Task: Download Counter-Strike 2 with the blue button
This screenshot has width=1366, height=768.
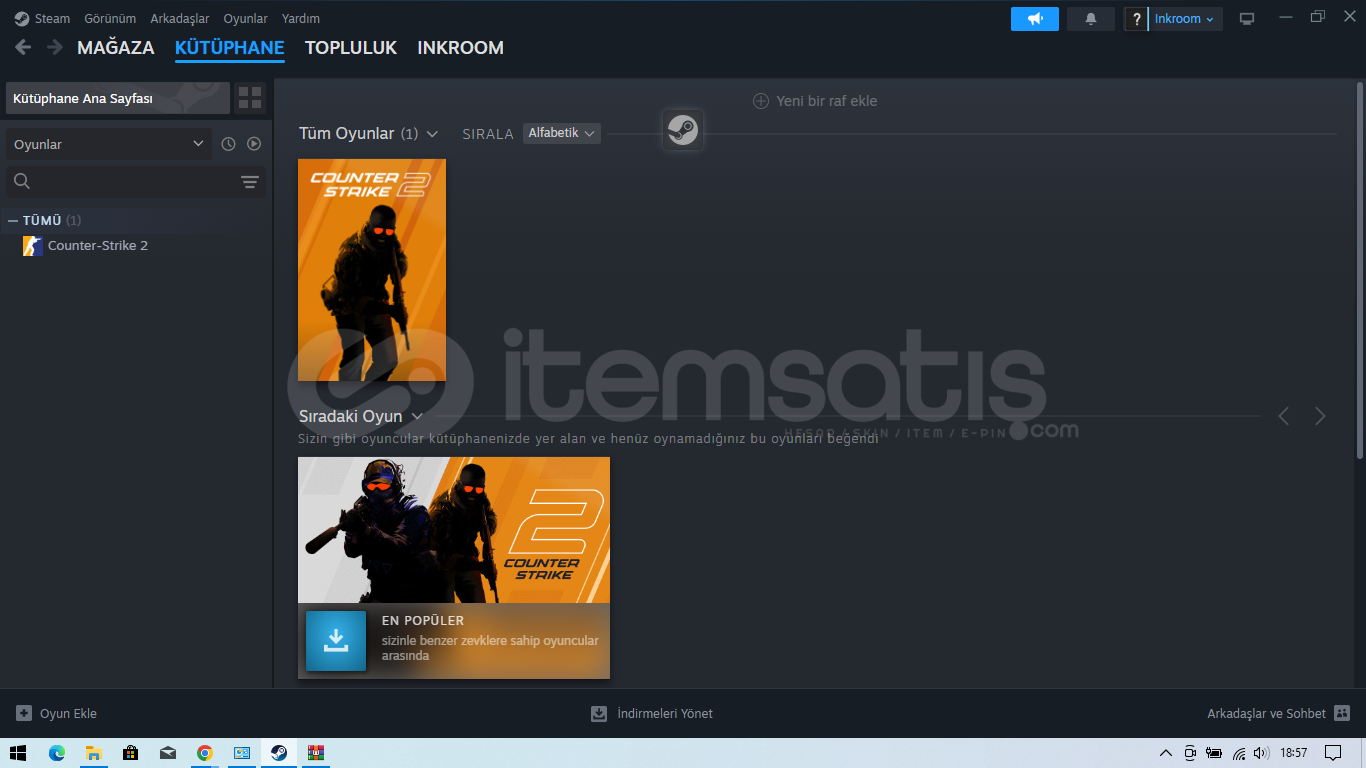Action: point(336,640)
